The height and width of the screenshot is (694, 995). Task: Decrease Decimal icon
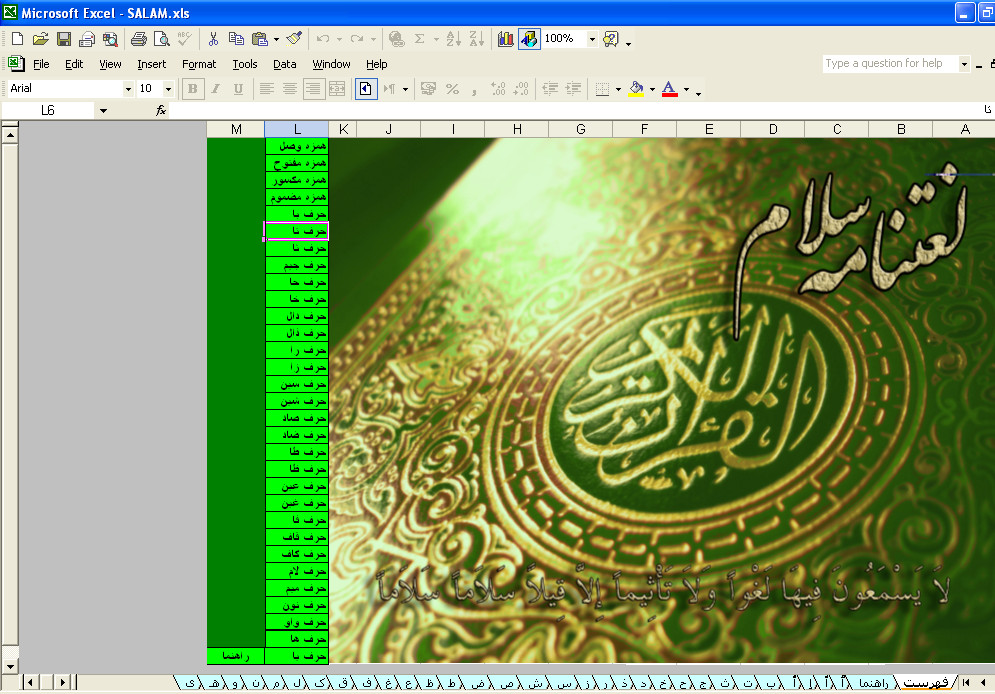521,89
